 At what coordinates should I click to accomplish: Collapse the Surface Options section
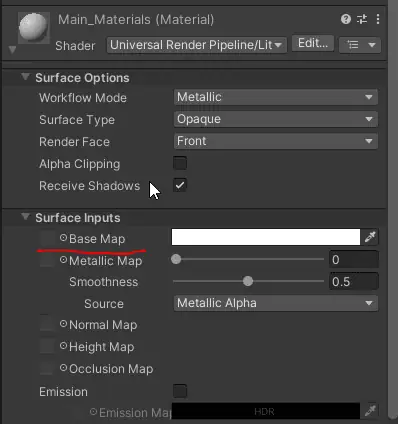click(25, 77)
